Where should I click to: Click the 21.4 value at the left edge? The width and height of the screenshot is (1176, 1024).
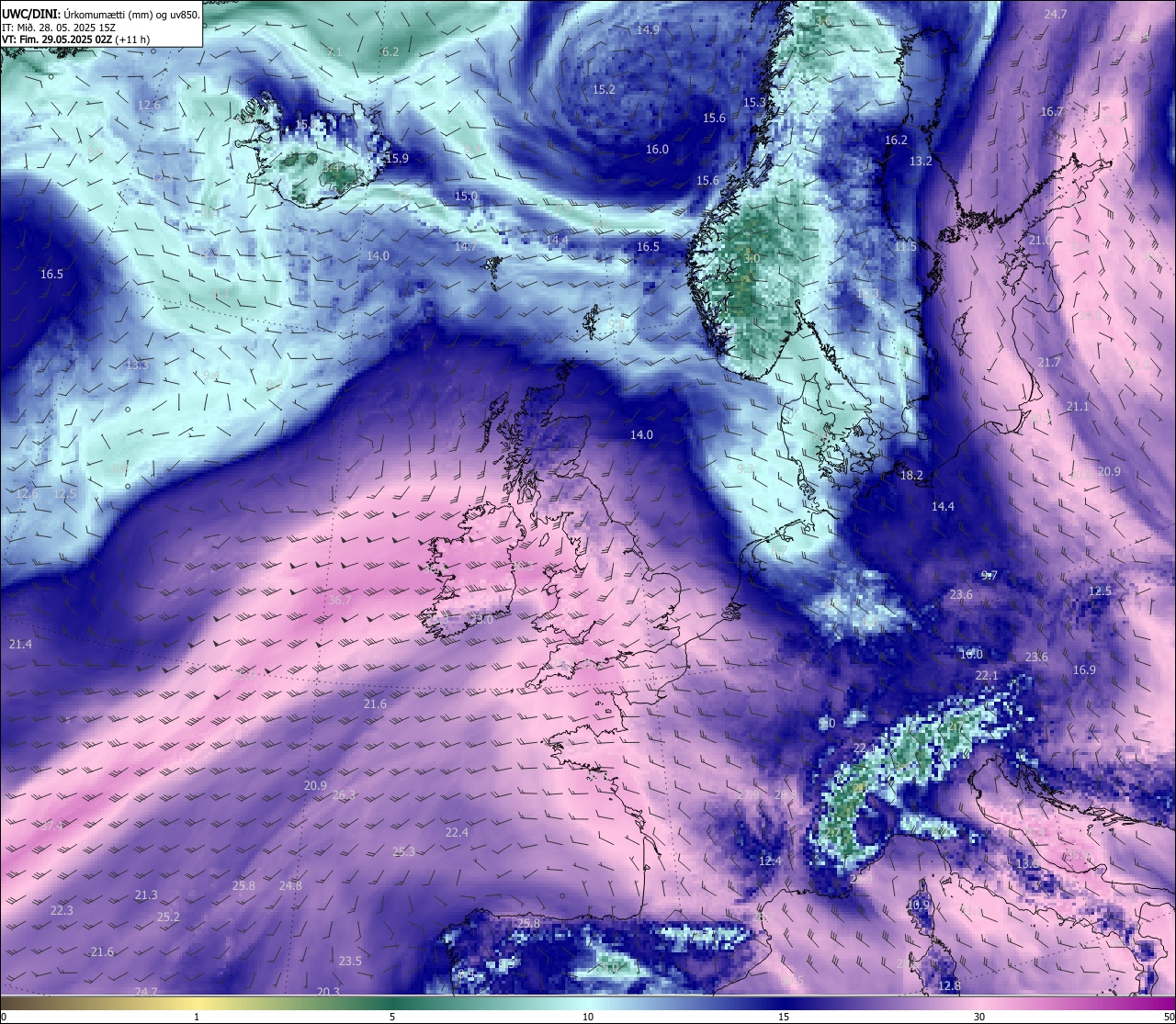[20, 645]
